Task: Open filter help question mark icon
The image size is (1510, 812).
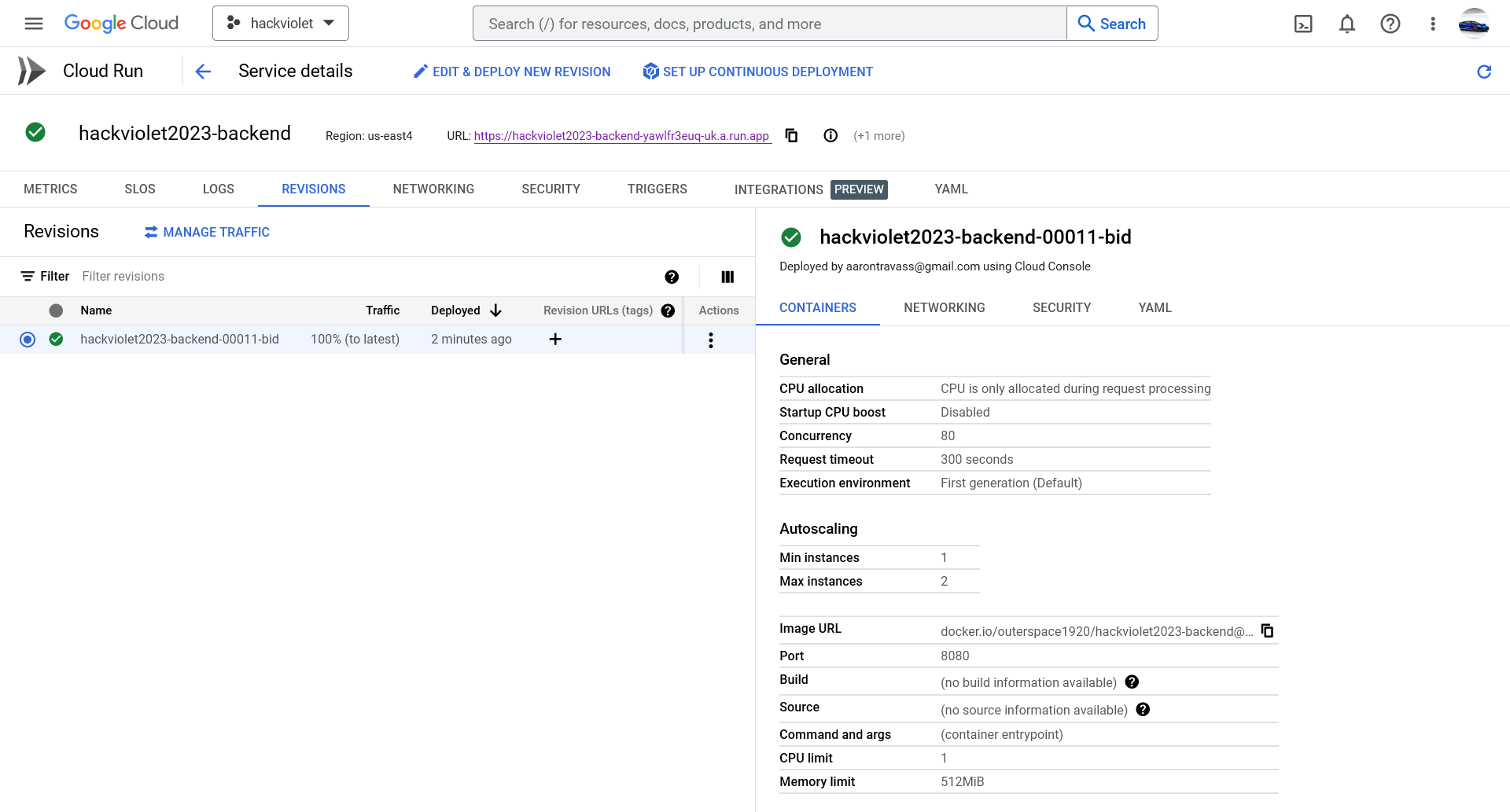Action: click(x=672, y=277)
